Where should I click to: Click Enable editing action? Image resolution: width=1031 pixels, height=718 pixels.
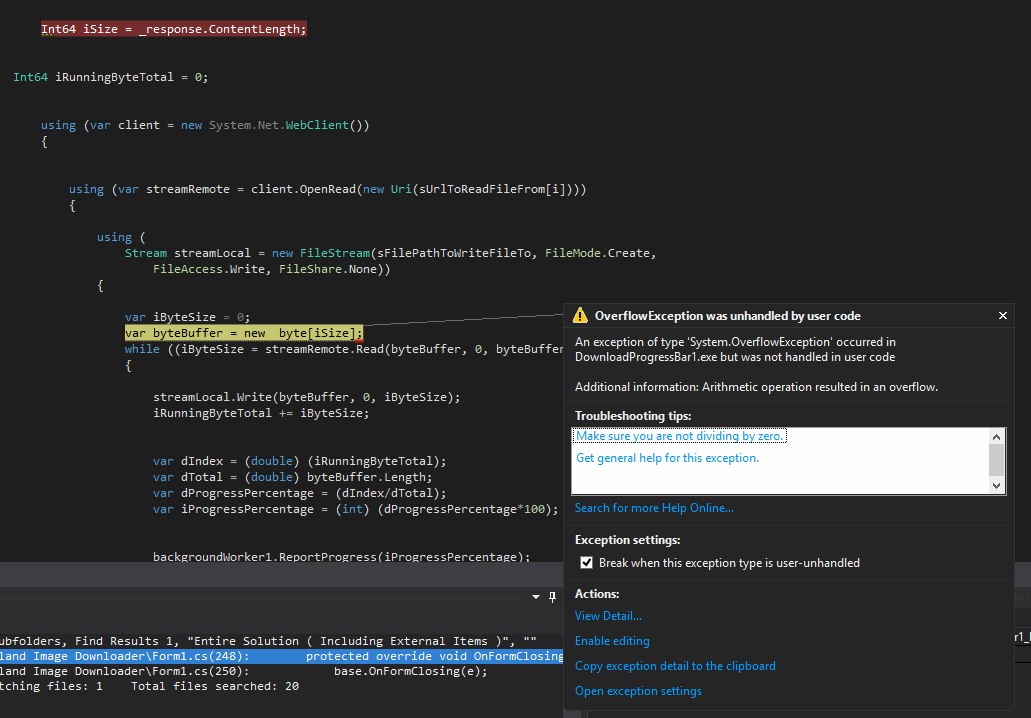tap(612, 641)
